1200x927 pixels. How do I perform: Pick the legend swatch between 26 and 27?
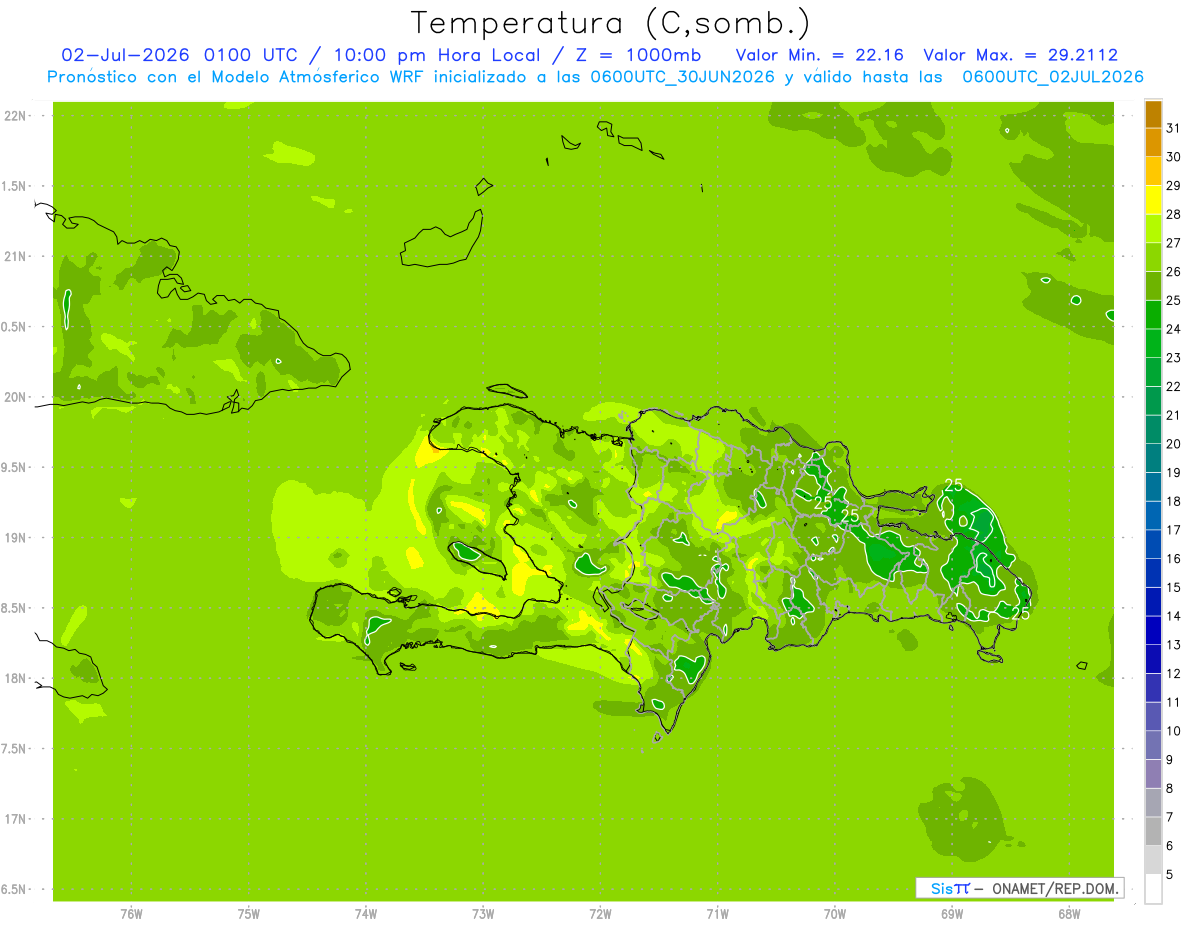1153,257
